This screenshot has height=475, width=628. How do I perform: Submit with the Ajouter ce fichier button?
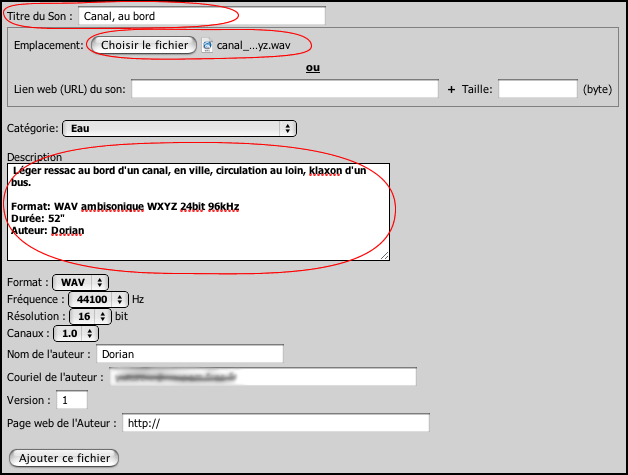click(64, 458)
